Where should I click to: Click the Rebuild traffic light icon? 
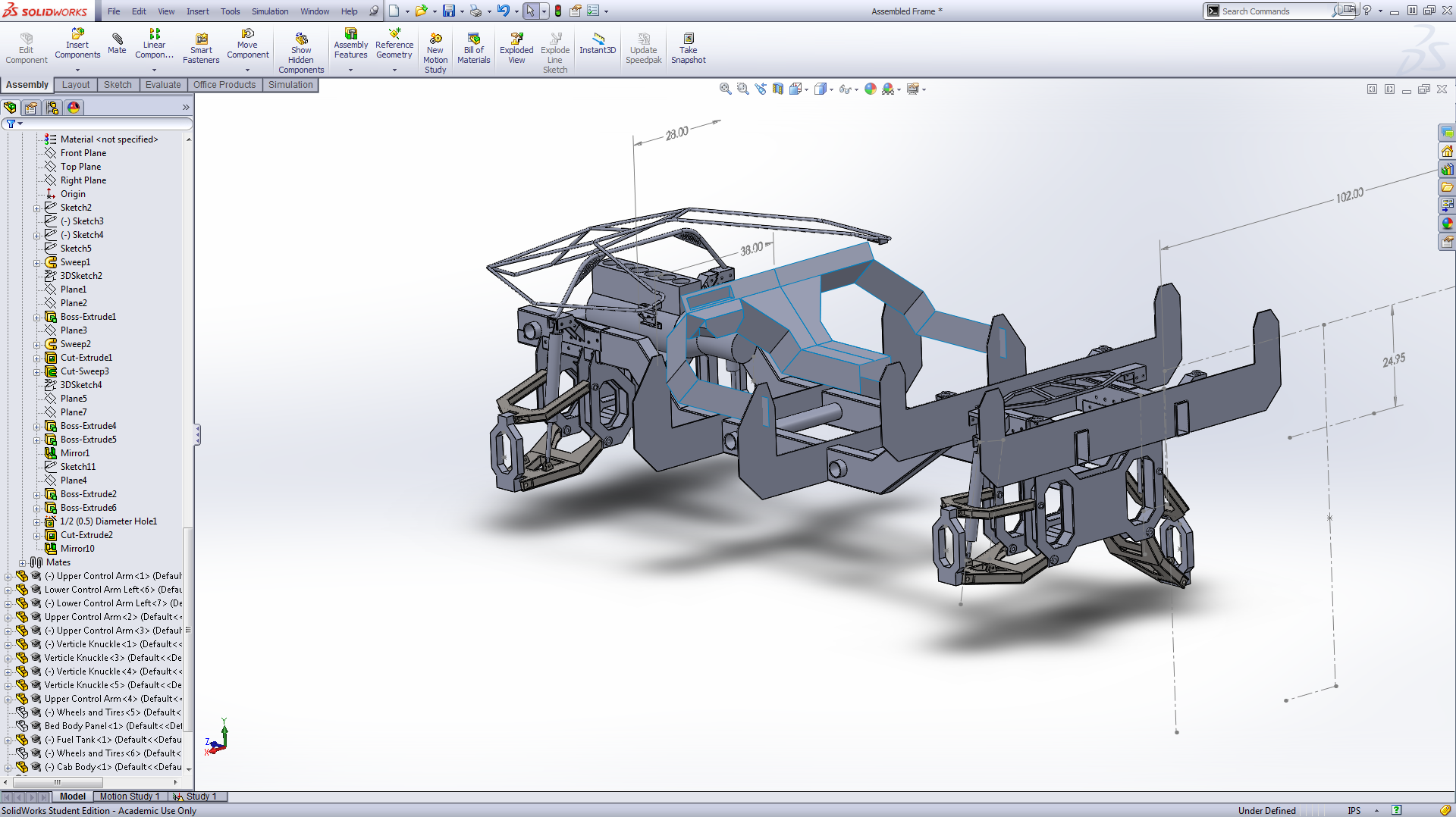pyautogui.click(x=558, y=11)
